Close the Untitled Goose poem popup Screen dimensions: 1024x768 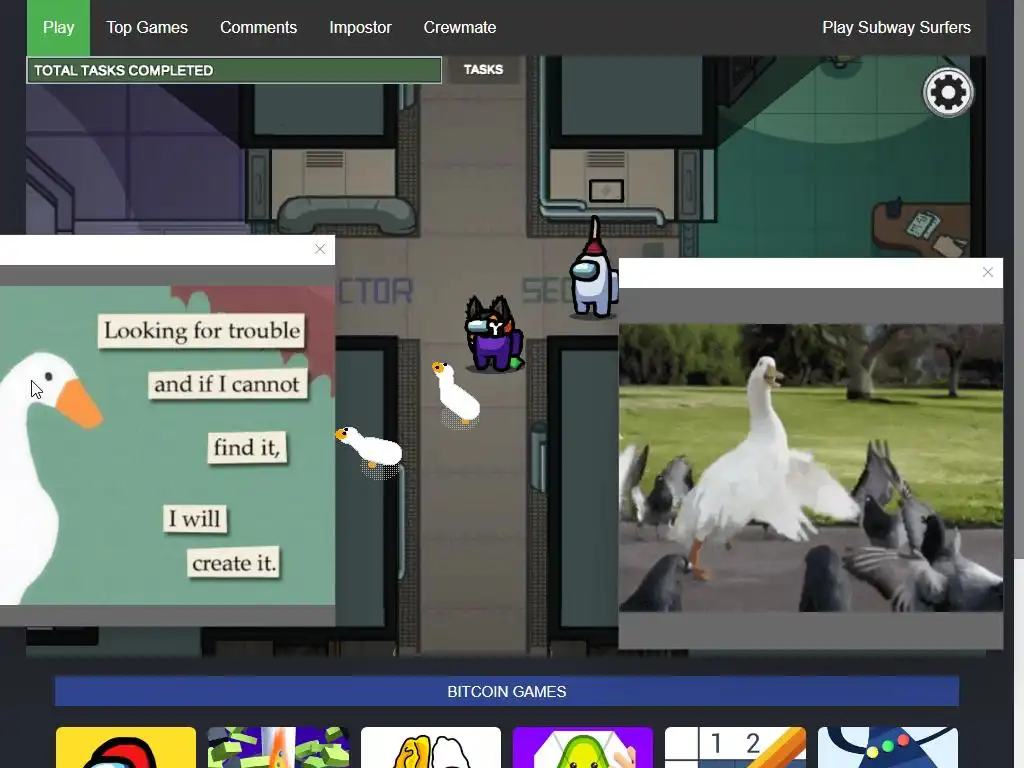tap(320, 249)
